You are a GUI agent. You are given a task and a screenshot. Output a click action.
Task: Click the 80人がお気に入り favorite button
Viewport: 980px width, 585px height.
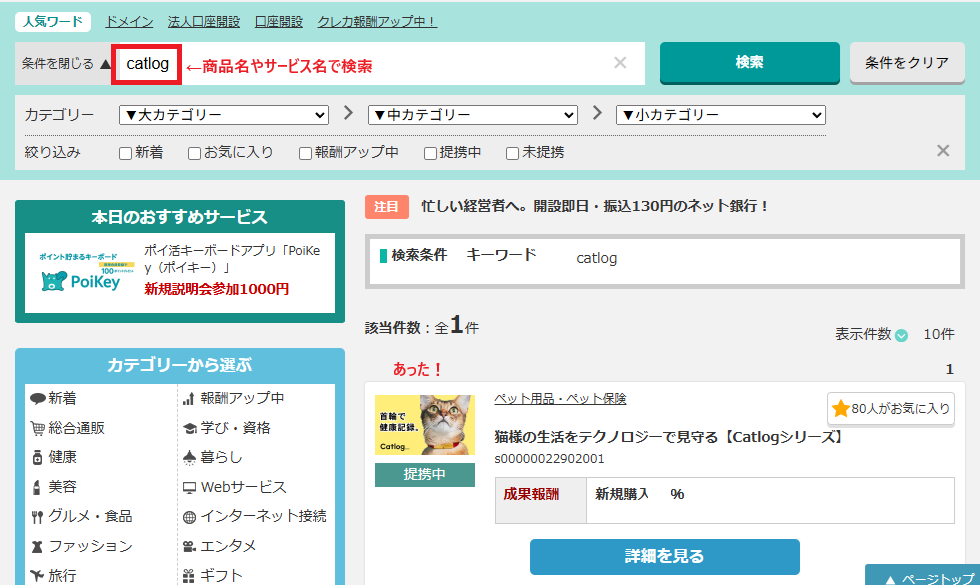click(891, 409)
